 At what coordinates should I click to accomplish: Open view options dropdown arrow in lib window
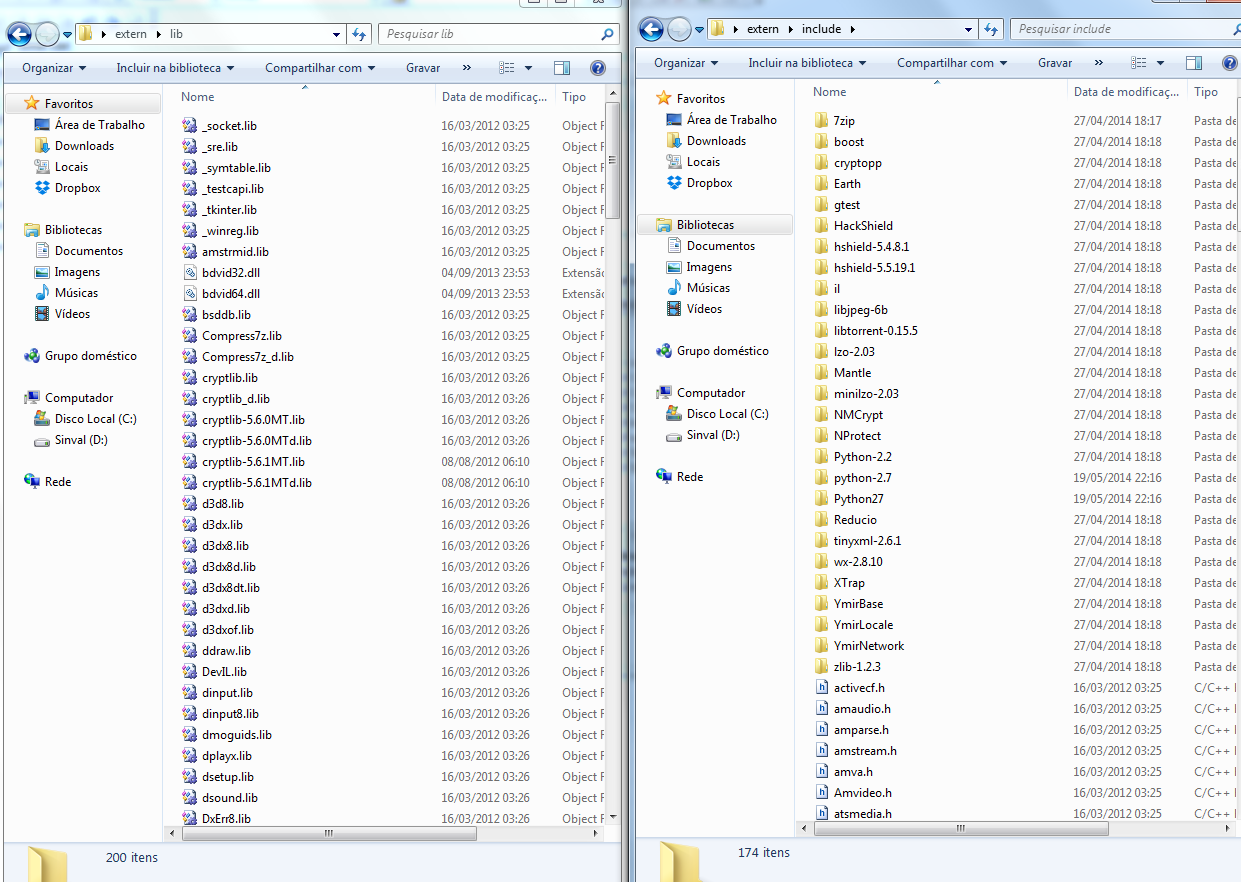pos(528,68)
